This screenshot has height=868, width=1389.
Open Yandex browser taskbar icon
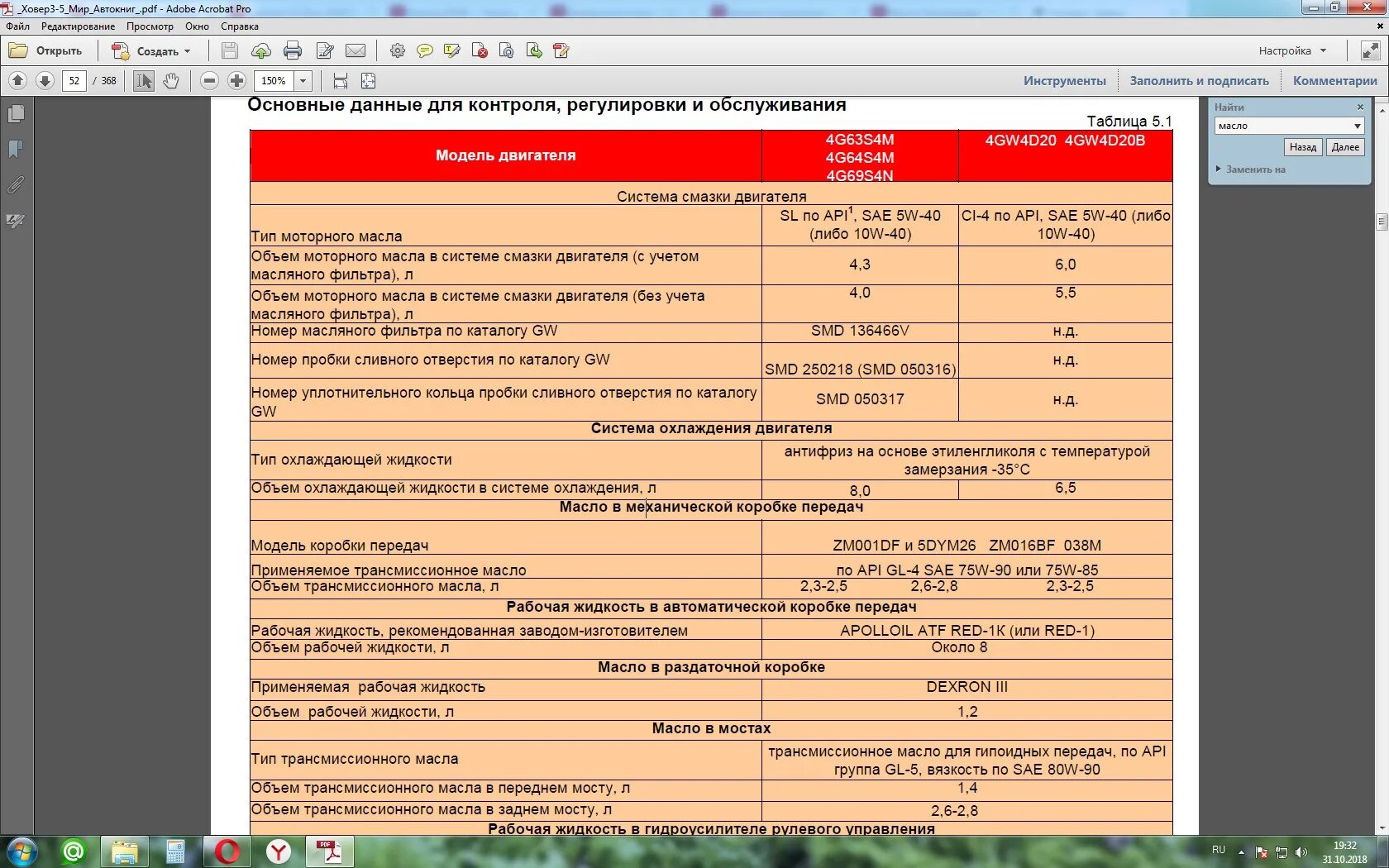[279, 851]
